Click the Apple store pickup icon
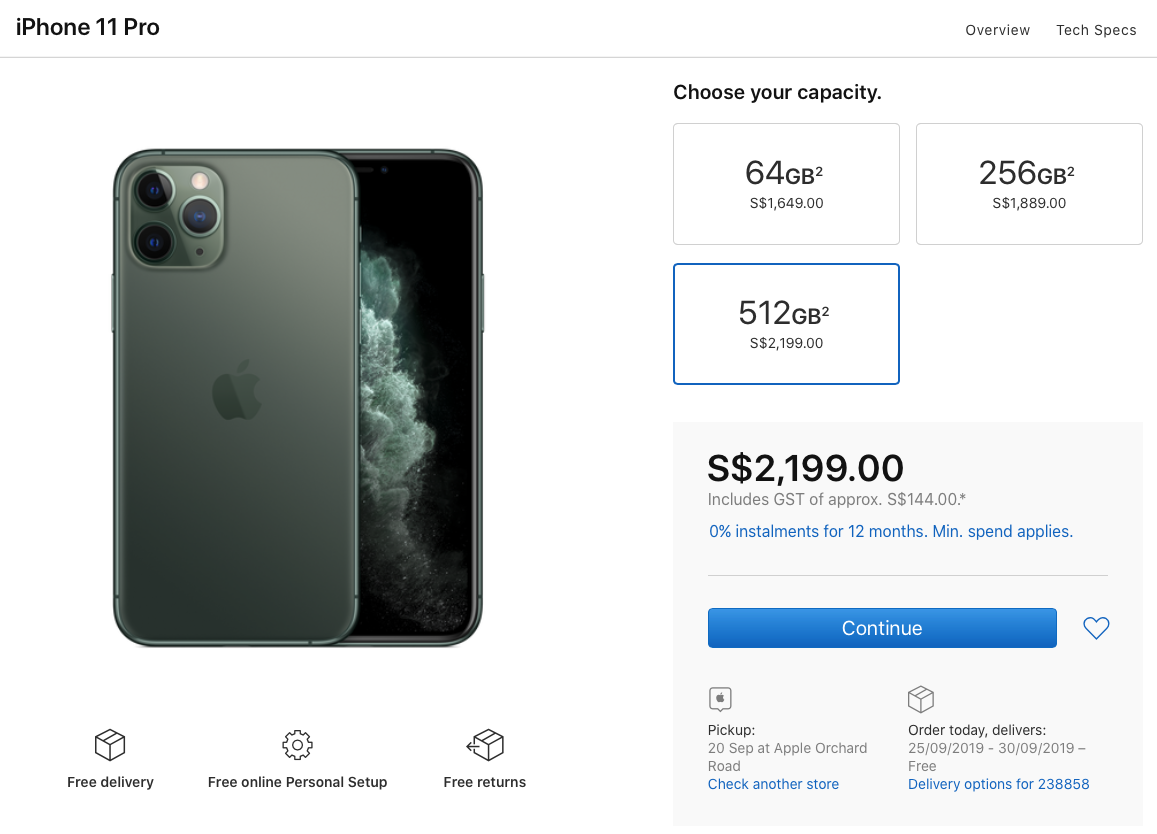The height and width of the screenshot is (834, 1157). pyautogui.click(x=720, y=699)
